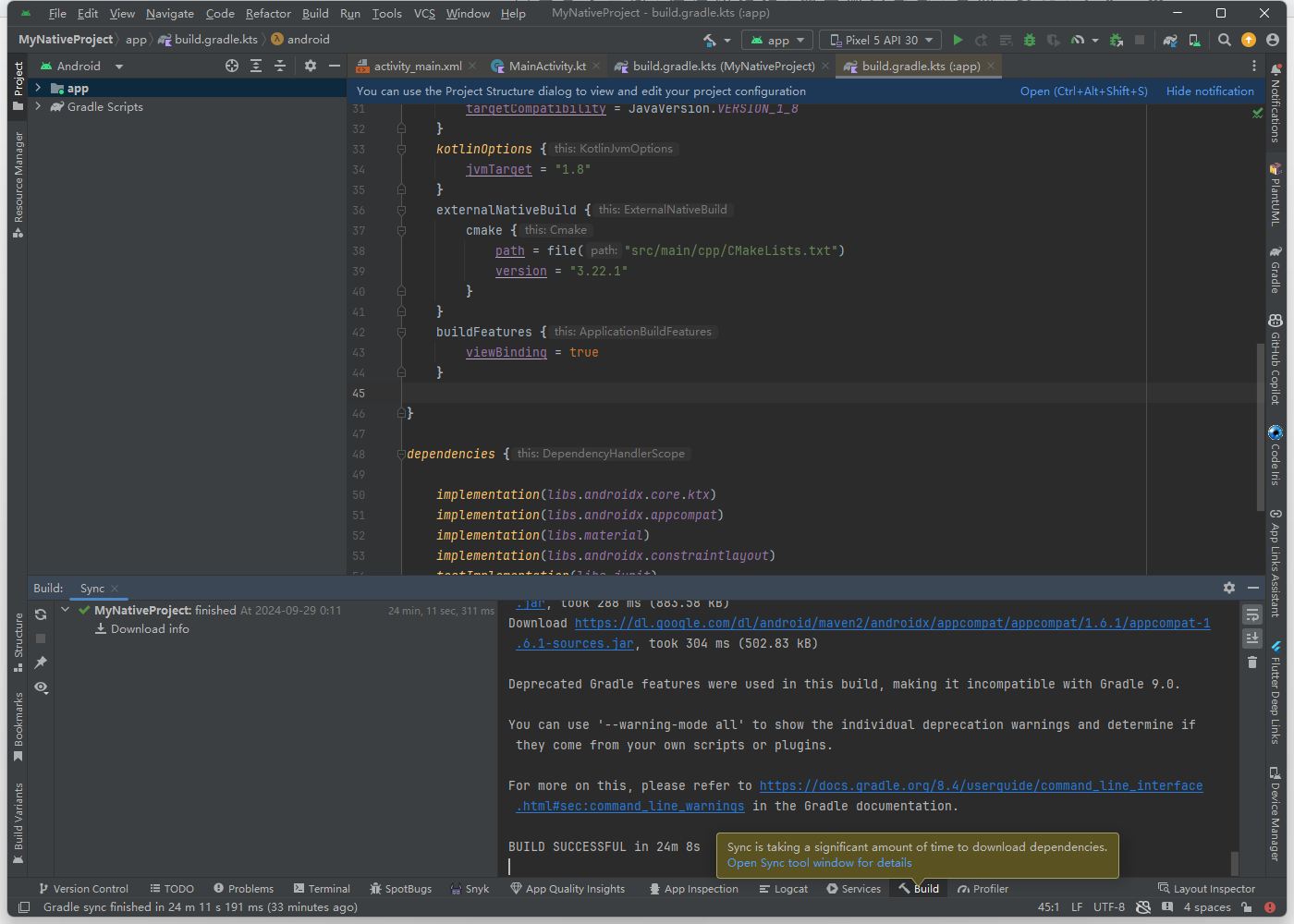1294x924 pixels.
Task: Open the user account avatar icon
Action: [x=1273, y=40]
